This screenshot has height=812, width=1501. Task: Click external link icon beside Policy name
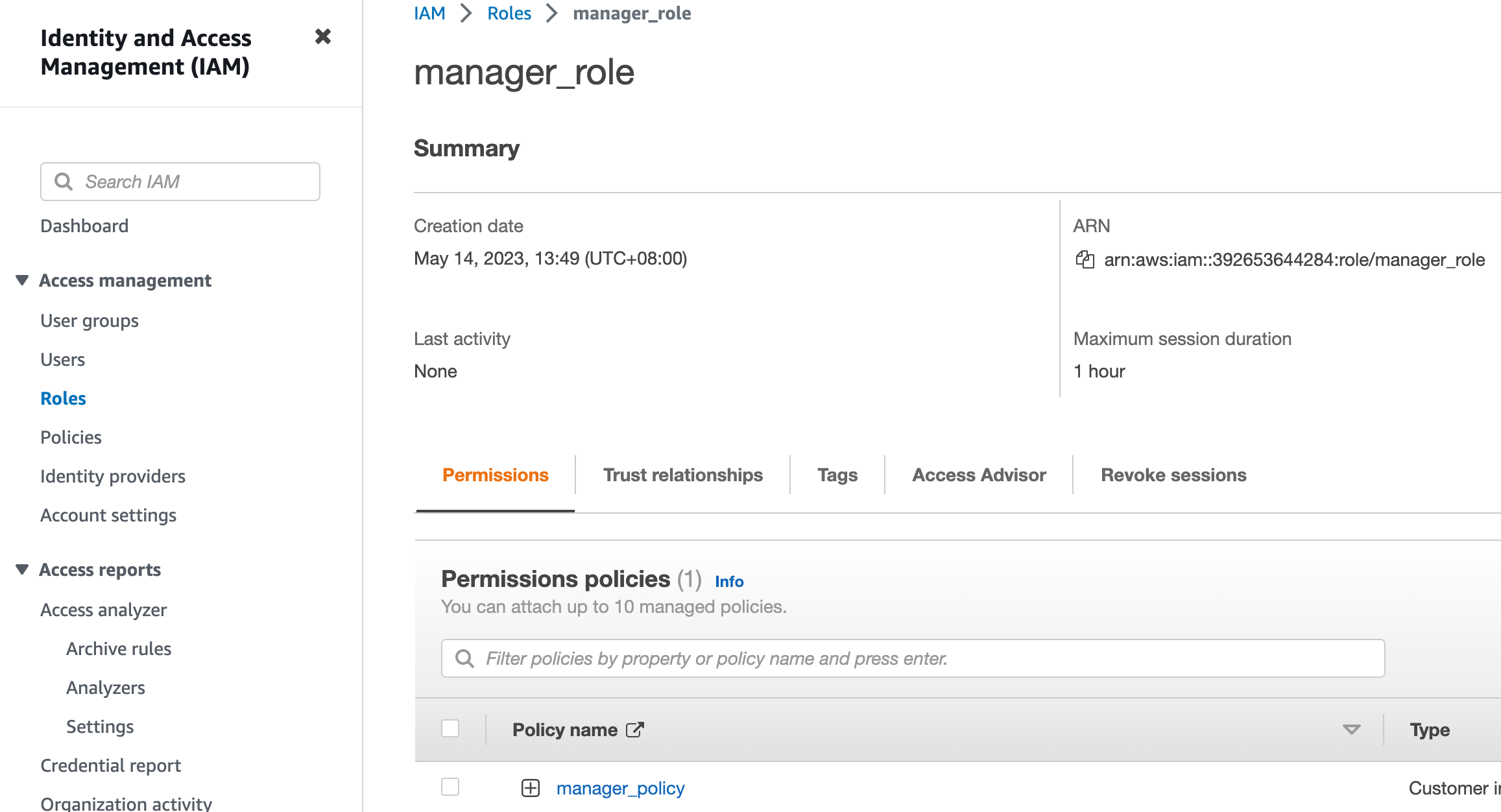tap(634, 730)
